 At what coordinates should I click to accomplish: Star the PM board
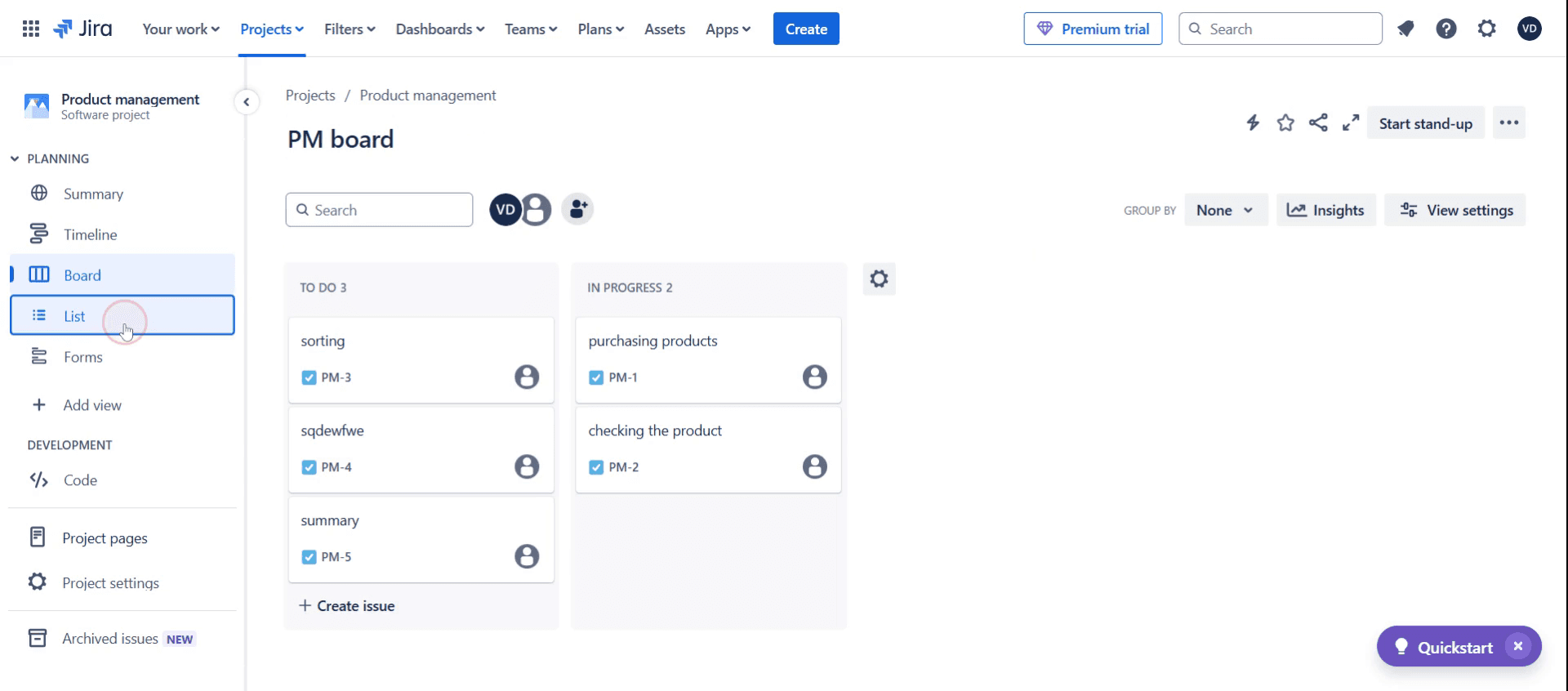coord(1285,123)
